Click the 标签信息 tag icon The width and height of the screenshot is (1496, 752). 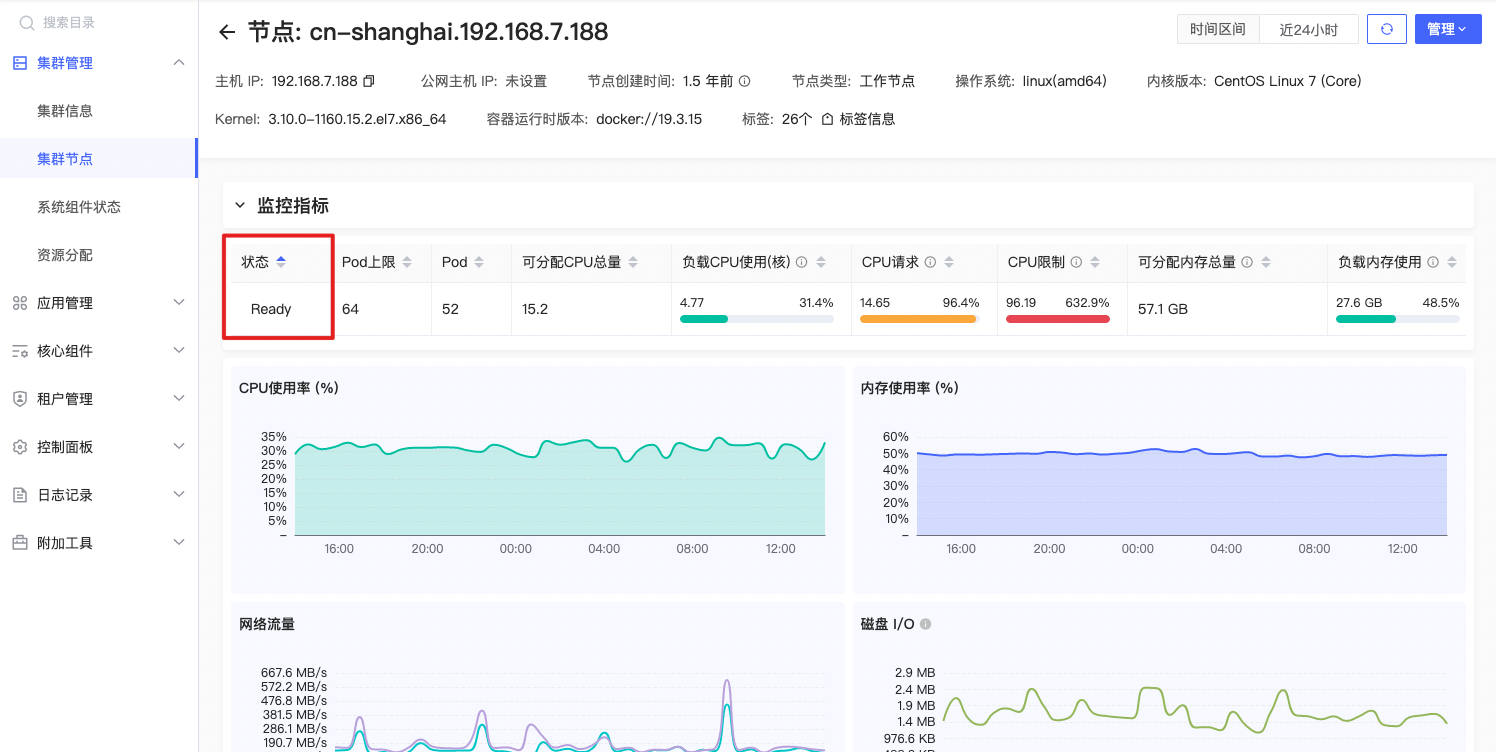tap(827, 119)
